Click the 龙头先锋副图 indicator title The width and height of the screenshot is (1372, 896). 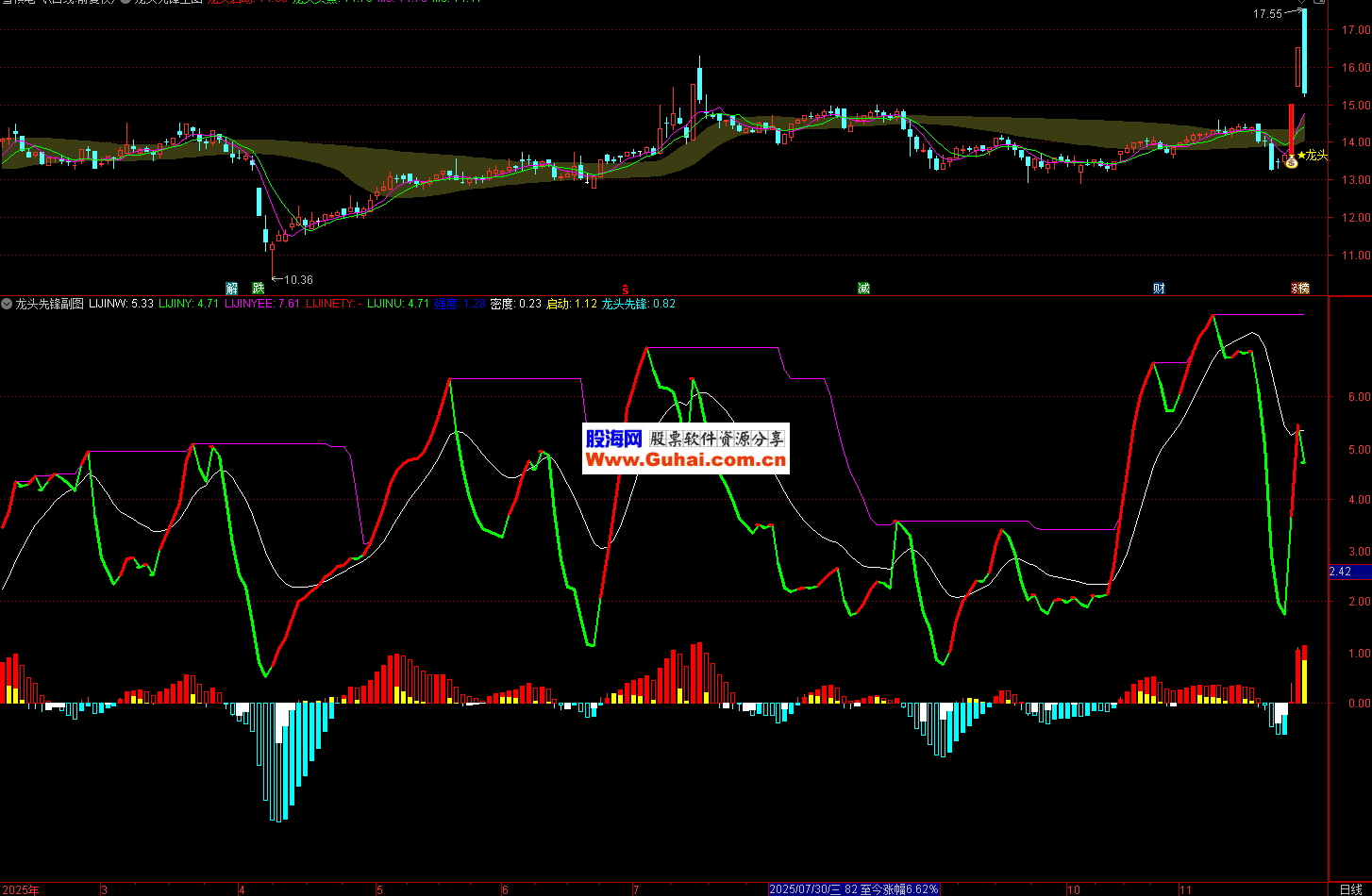coord(49,304)
